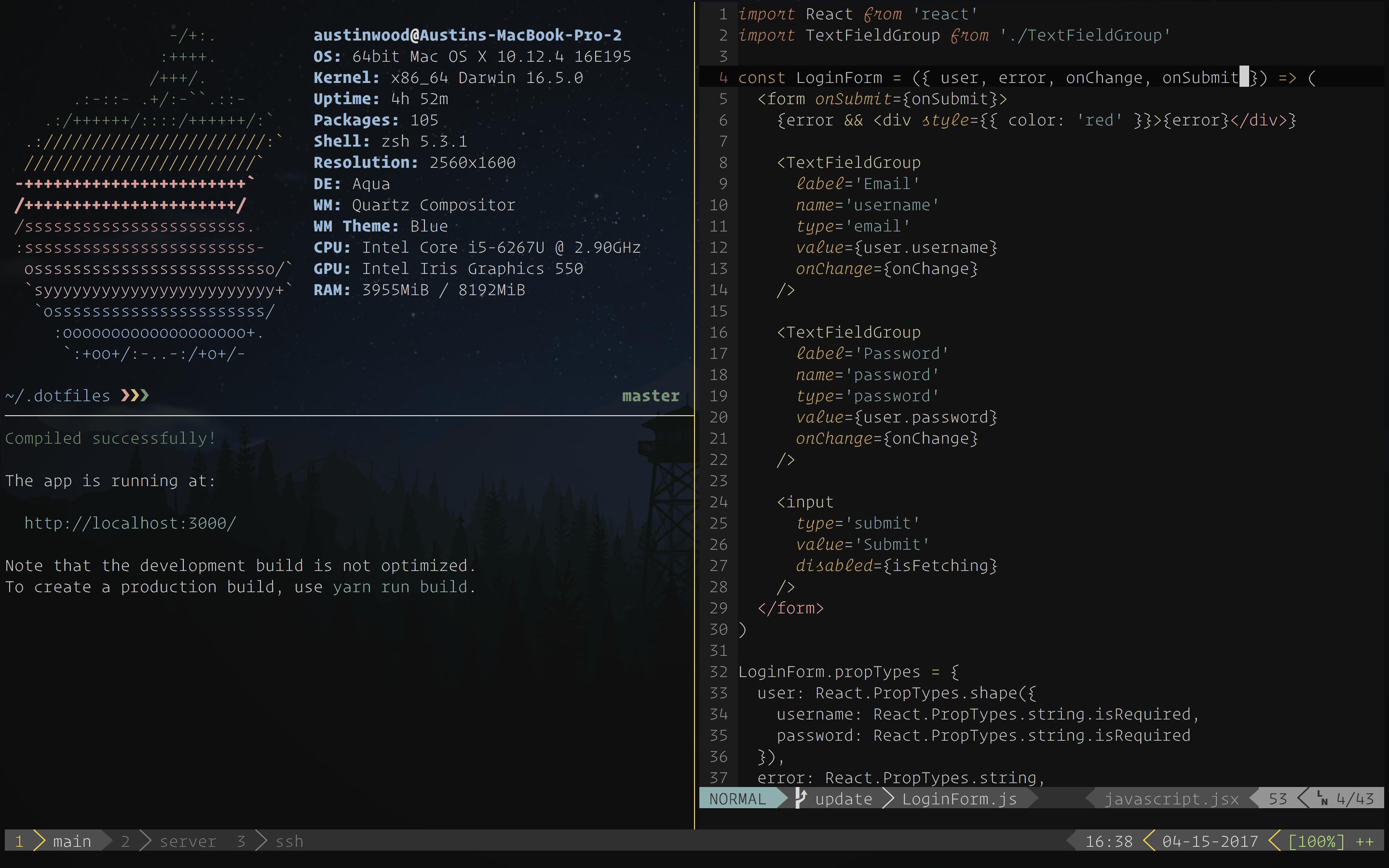Click the javascript.jsx filetype indicator
Viewport: 1389px width, 868px height.
[x=1171, y=799]
